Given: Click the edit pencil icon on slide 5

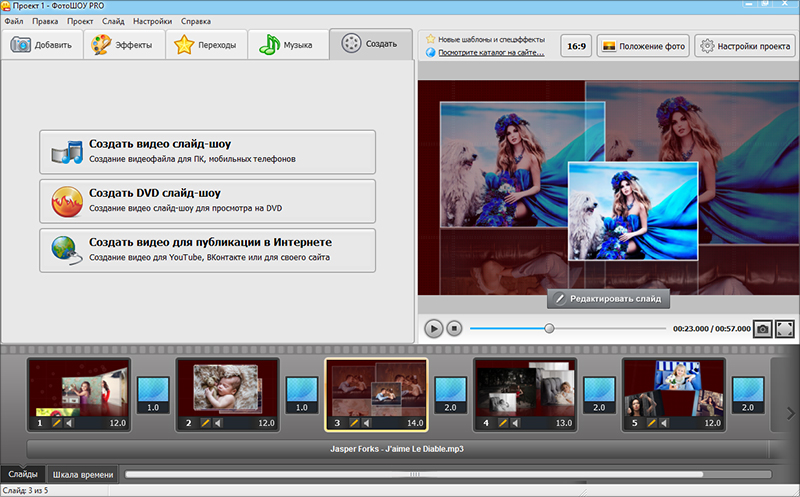Looking at the screenshot, I should tap(651, 423).
